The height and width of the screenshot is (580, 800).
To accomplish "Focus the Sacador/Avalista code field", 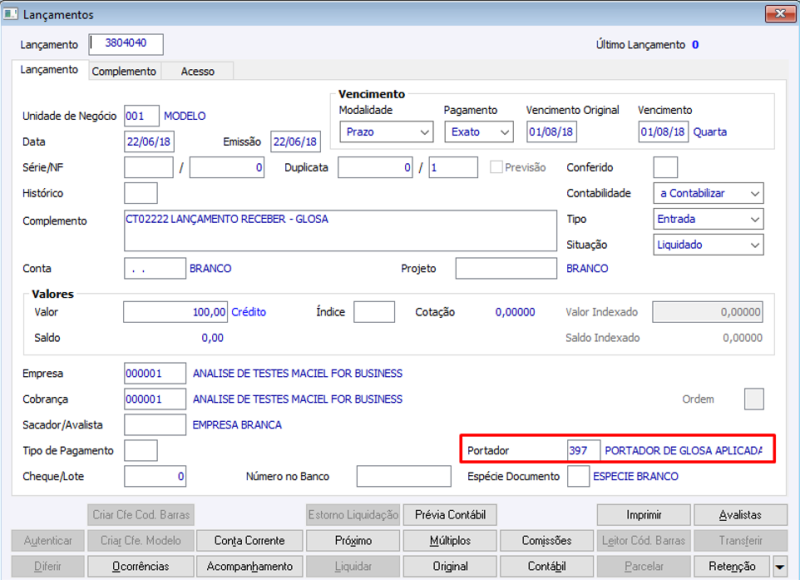I will coord(155,425).
